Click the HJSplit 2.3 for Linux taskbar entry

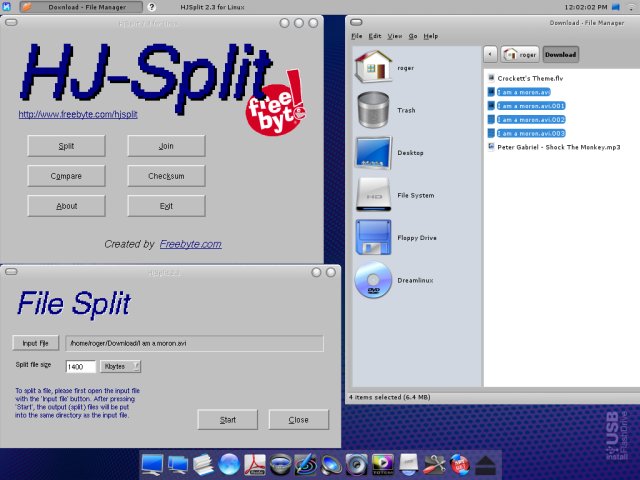212,7
